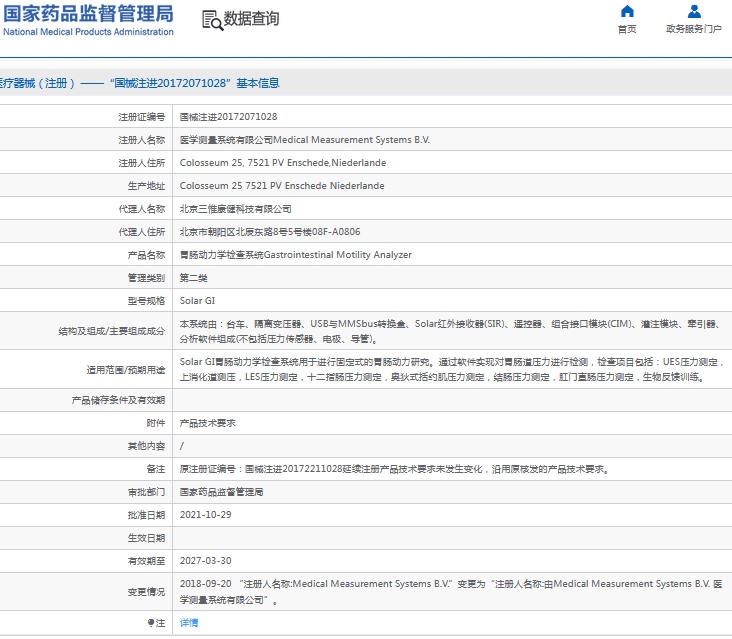Click the 批准日期 label
Viewport: 732px width, 639px height.
point(147,515)
